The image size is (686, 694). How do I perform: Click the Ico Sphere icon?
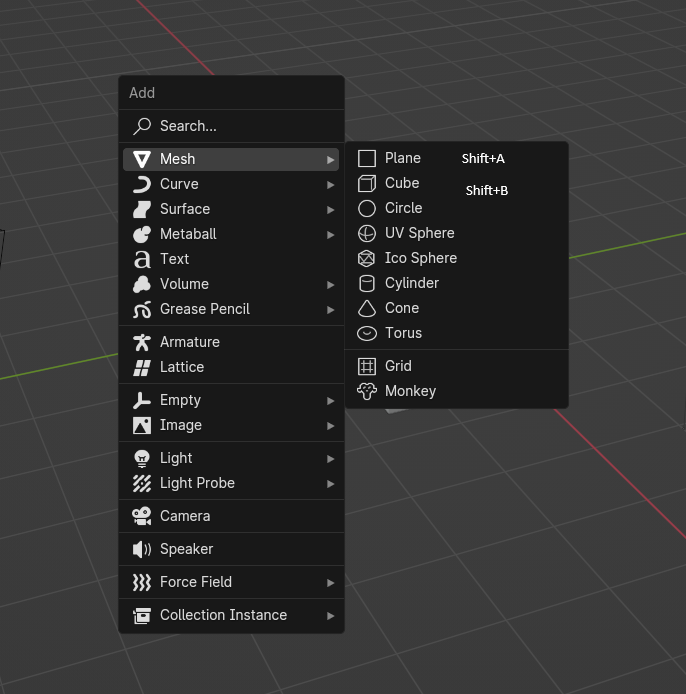pyautogui.click(x=367, y=258)
